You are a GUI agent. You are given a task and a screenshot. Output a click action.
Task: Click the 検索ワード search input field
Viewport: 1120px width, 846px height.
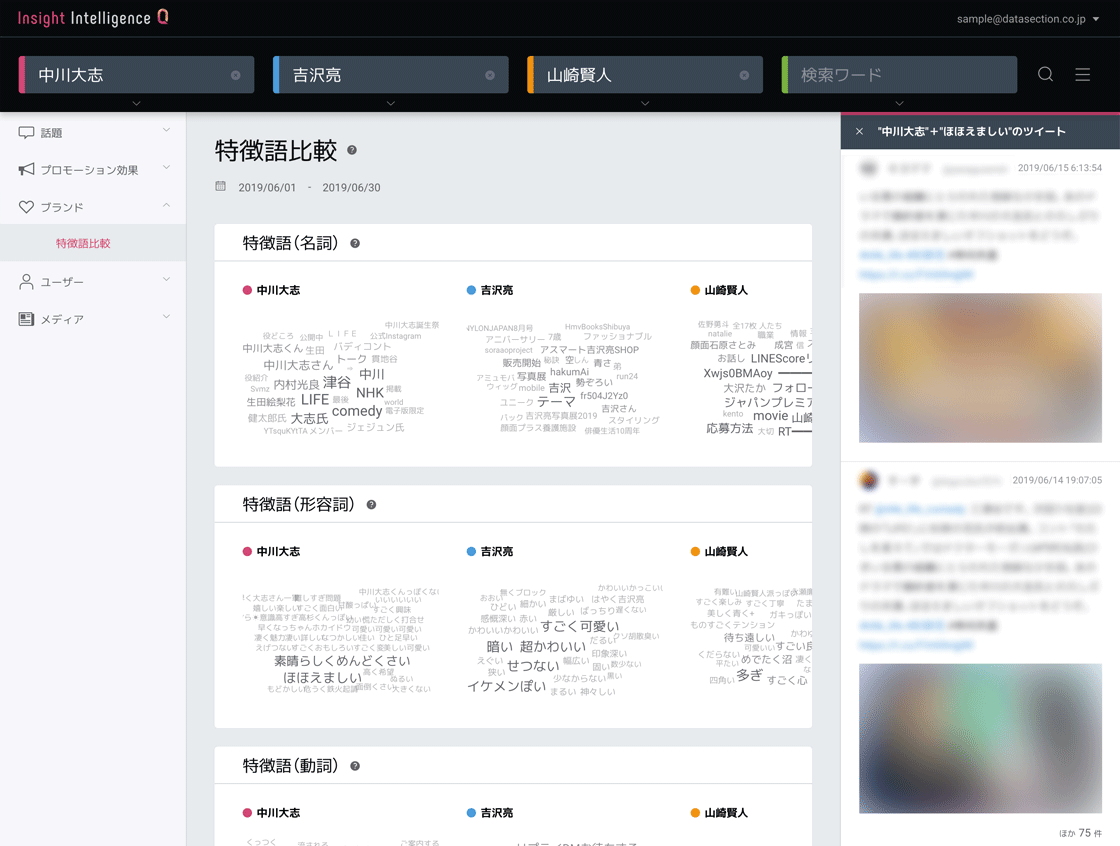899,75
